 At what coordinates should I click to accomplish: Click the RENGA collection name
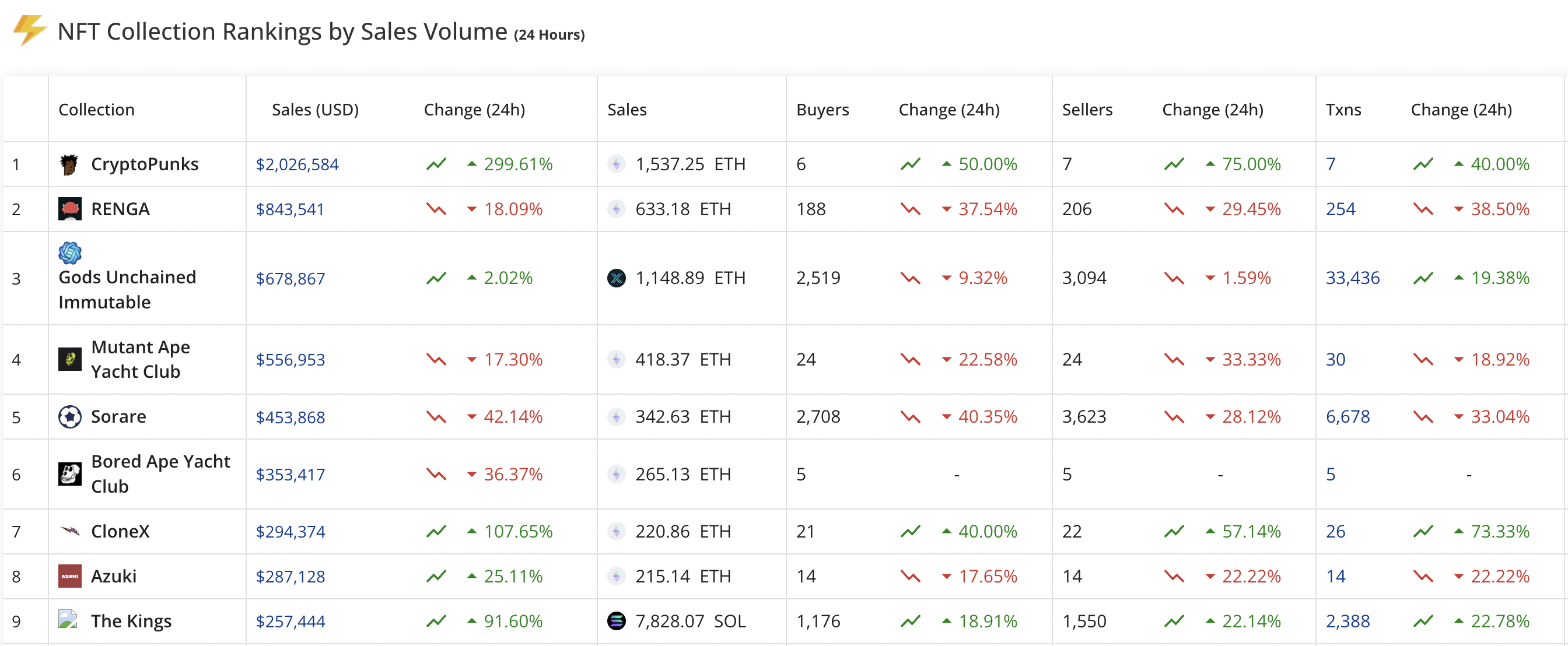click(120, 209)
